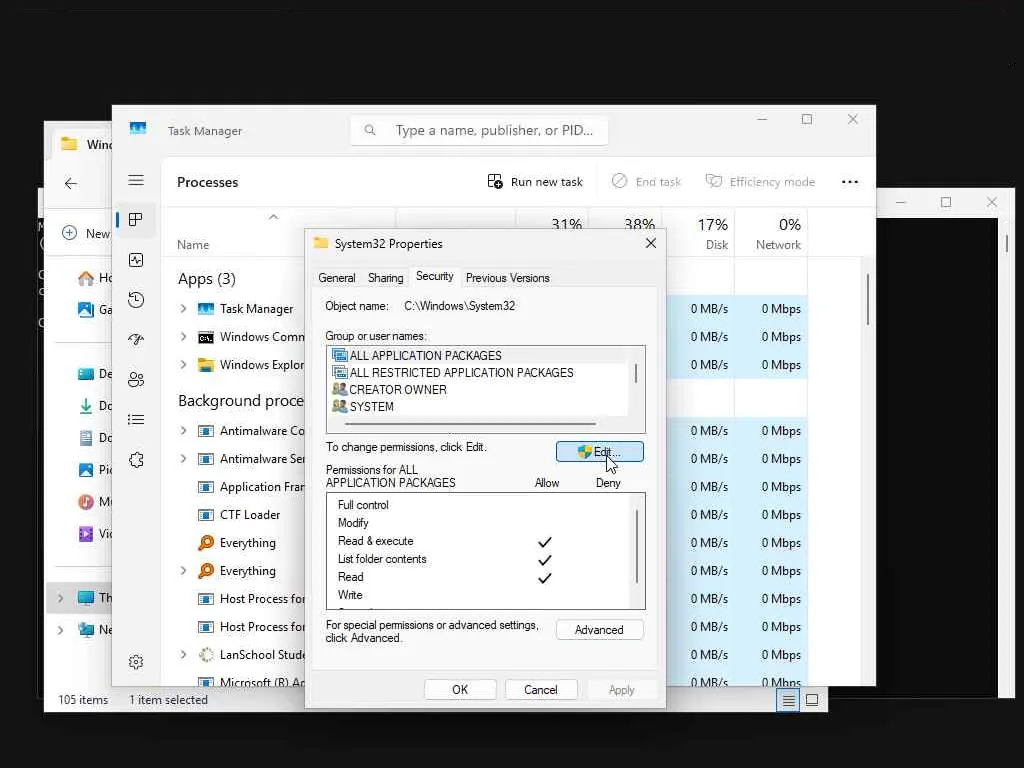
Task: Click the vertical scrollbar in permissions list
Action: coord(637,546)
